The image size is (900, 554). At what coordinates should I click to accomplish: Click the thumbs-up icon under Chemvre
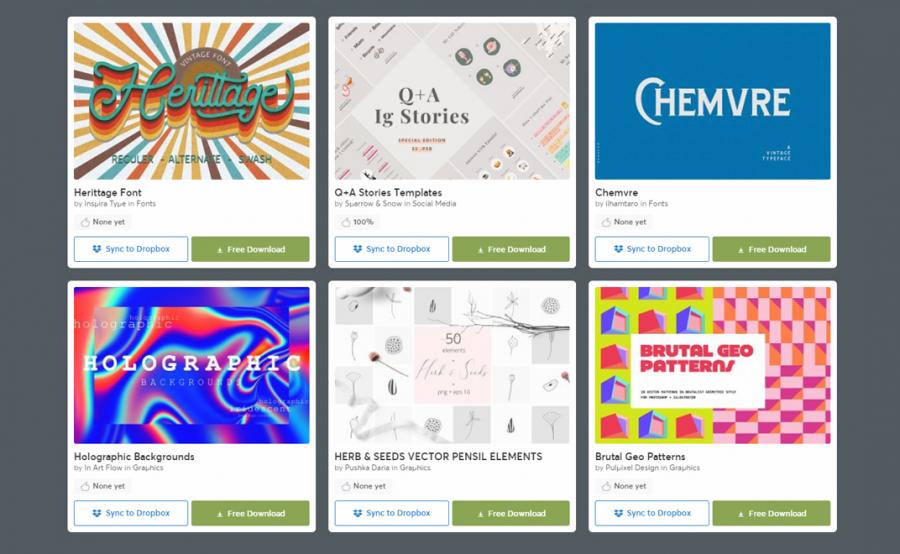click(606, 222)
